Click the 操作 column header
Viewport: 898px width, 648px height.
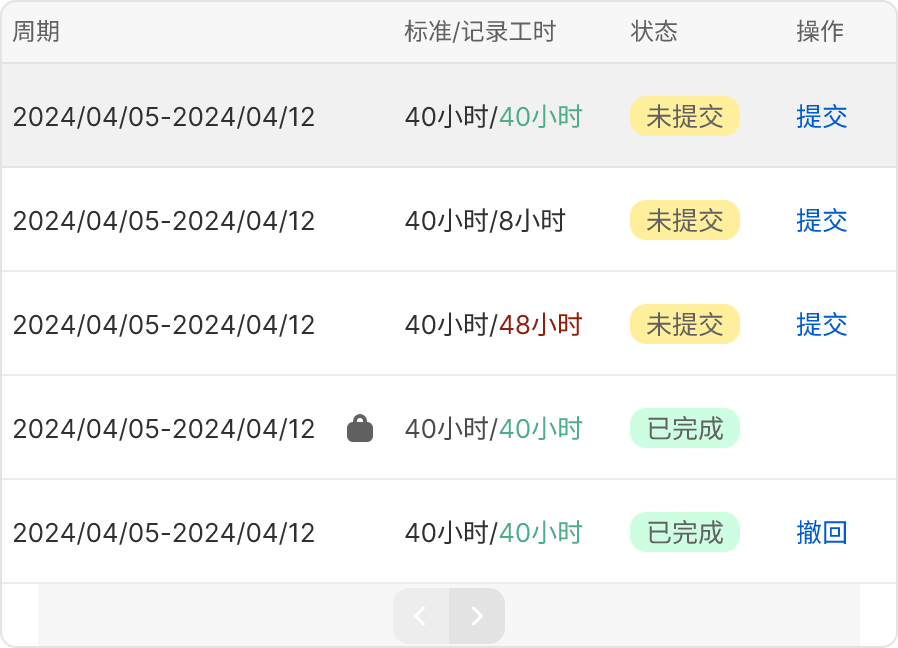820,32
